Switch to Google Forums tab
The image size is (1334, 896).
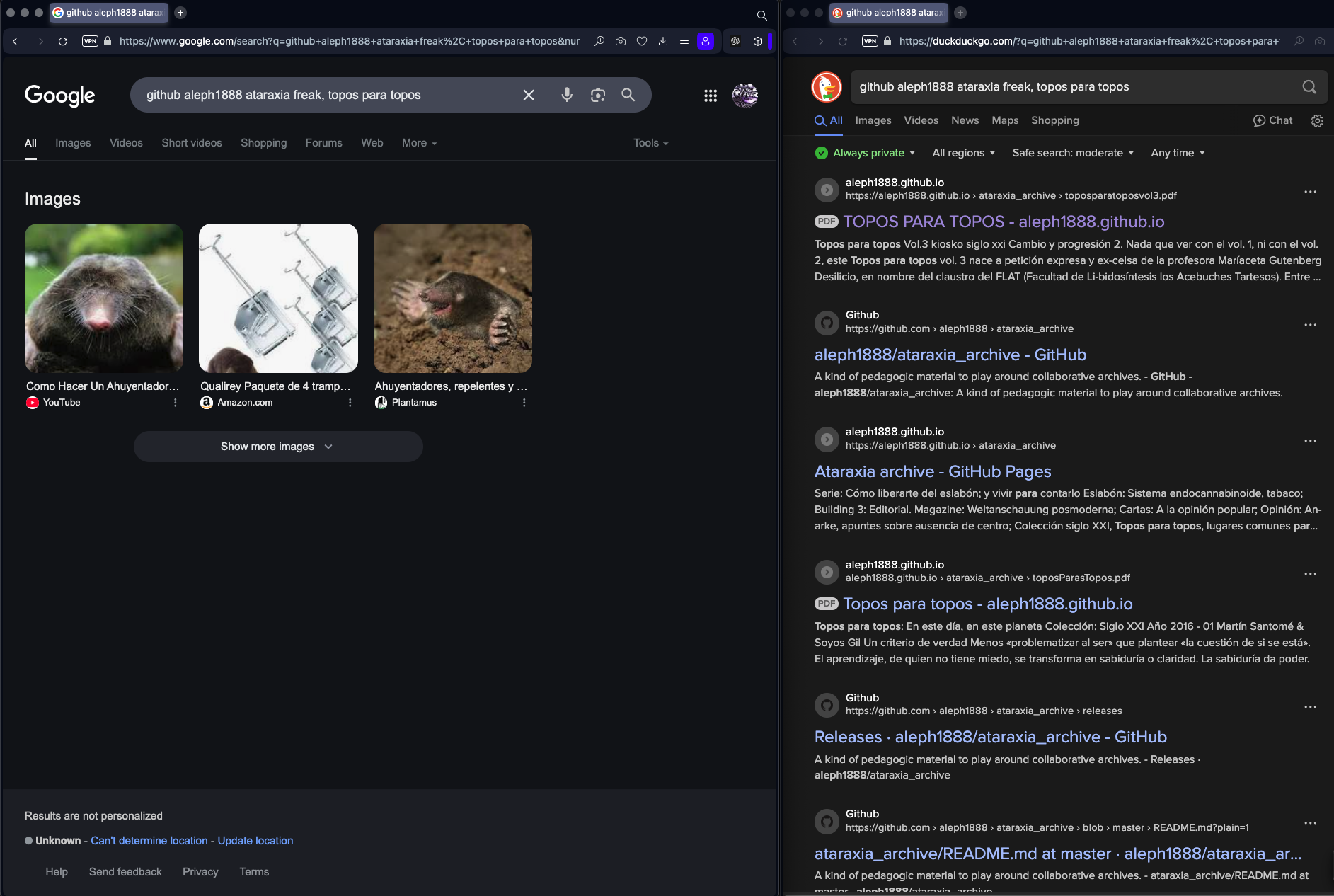click(323, 143)
